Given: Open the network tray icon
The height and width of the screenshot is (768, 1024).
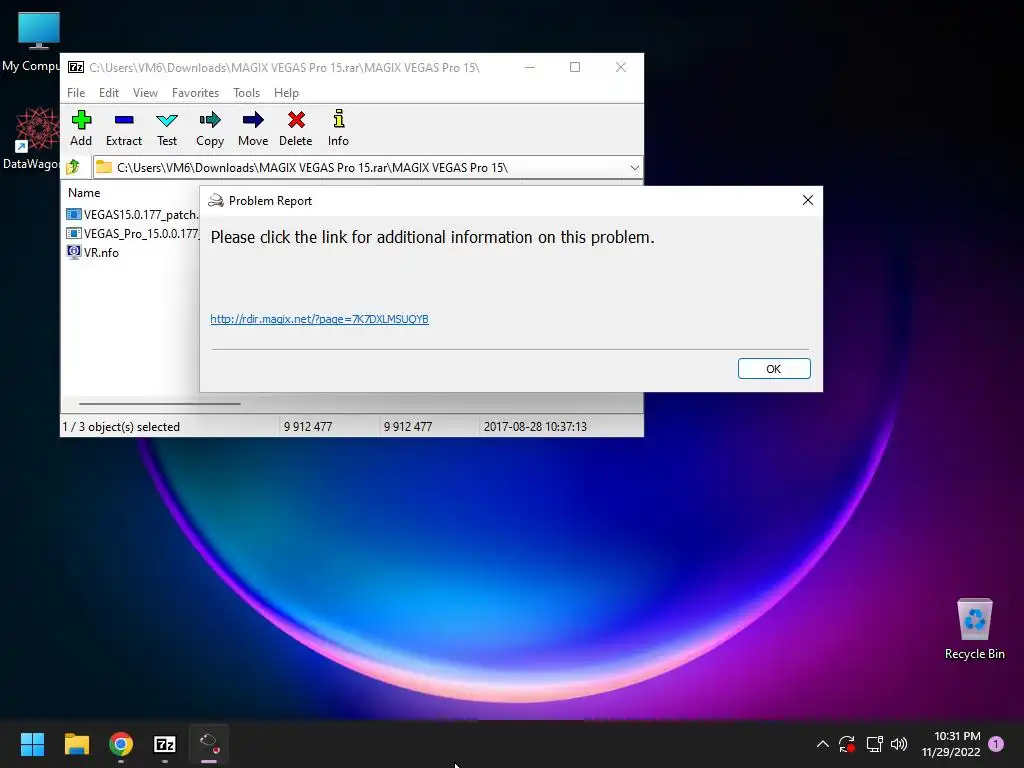Looking at the screenshot, I should coord(874,744).
